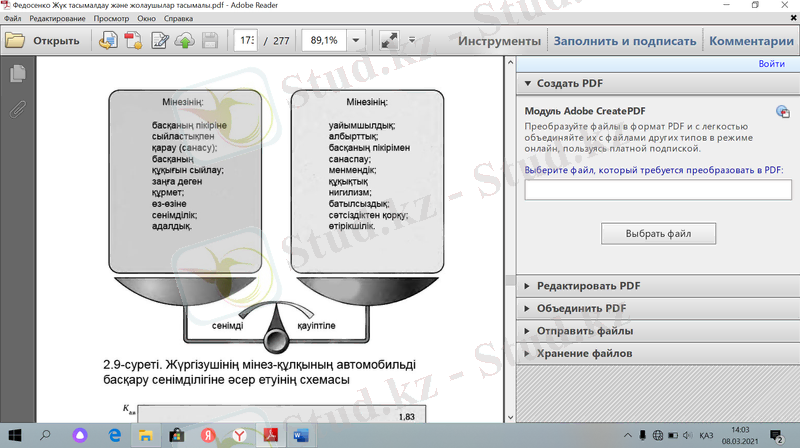Expand the Хранение файлов section

584,354
